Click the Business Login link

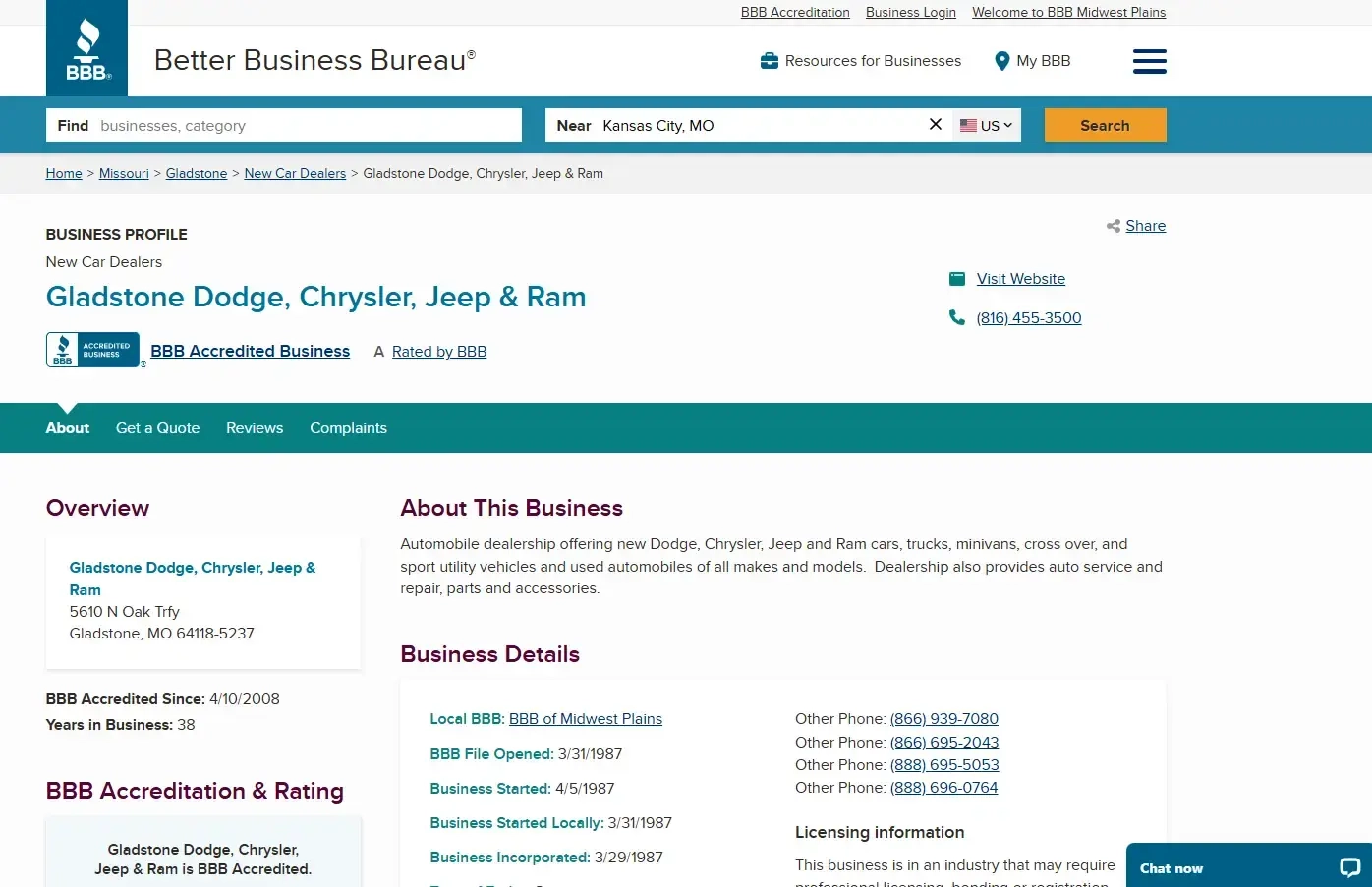[x=910, y=13]
